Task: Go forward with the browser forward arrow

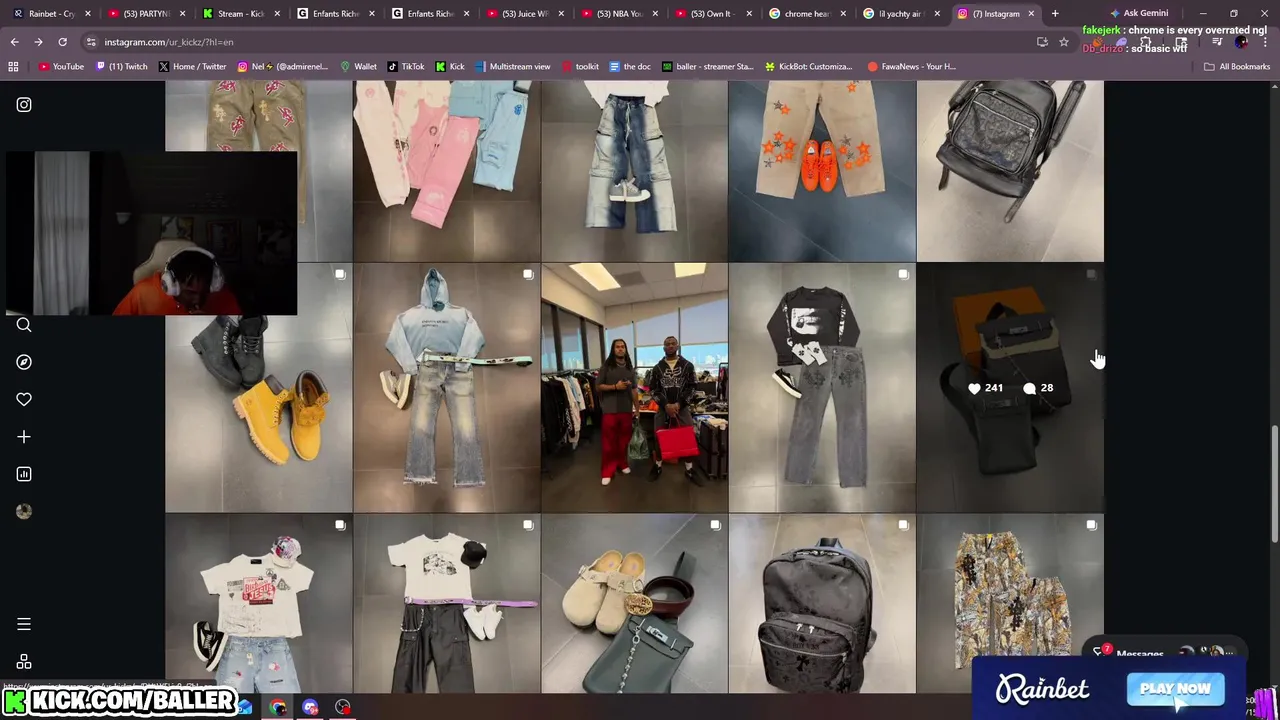Action: coord(38,42)
